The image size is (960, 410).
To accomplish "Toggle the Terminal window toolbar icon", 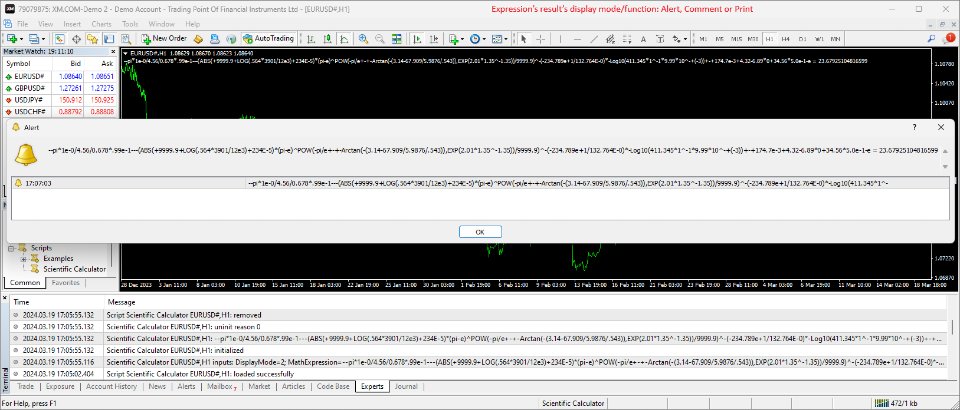I will (108, 39).
